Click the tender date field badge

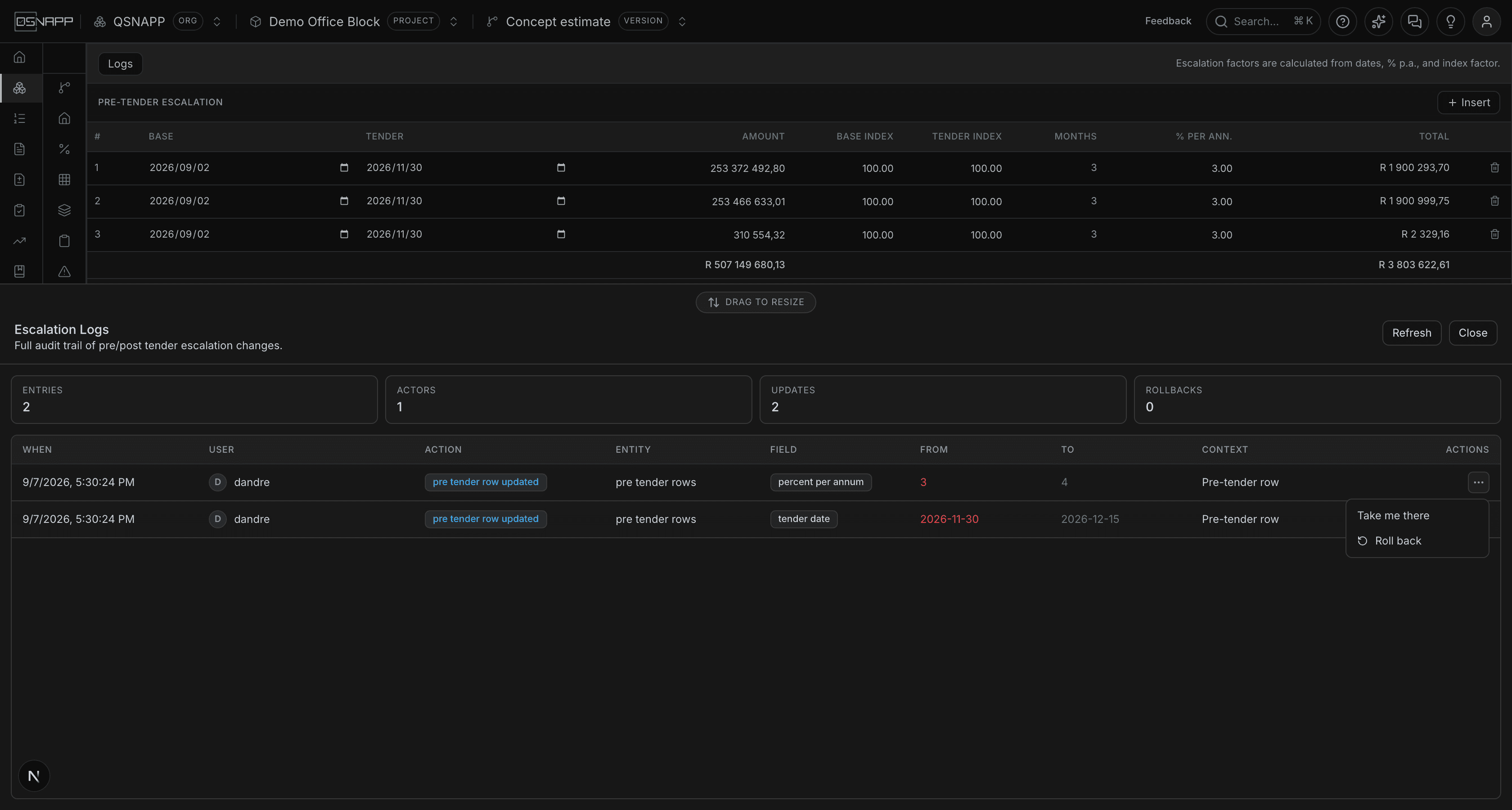pyautogui.click(x=804, y=519)
